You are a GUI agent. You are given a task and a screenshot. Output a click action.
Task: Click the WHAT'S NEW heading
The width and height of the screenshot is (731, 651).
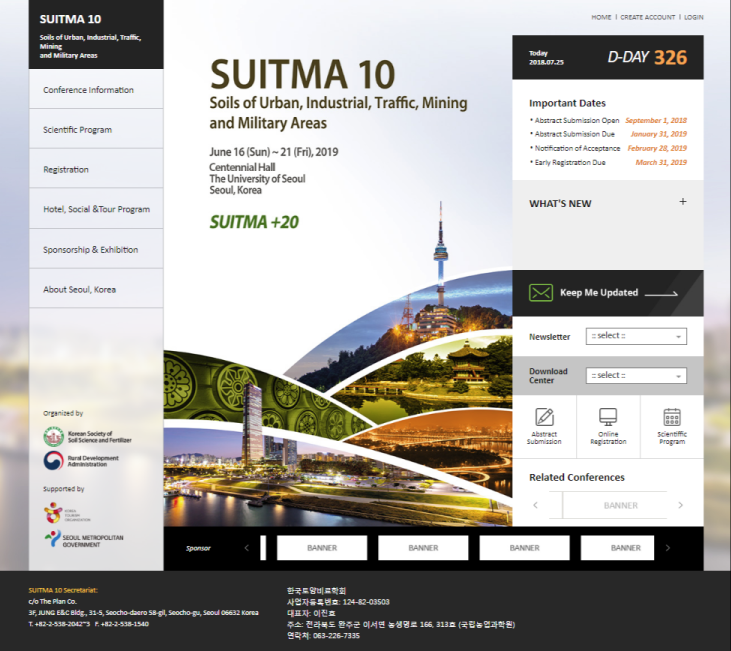[x=560, y=204]
